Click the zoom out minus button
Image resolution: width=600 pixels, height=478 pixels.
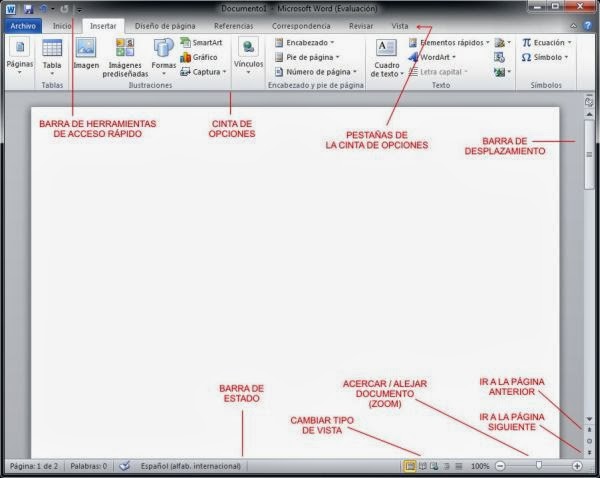(500, 466)
